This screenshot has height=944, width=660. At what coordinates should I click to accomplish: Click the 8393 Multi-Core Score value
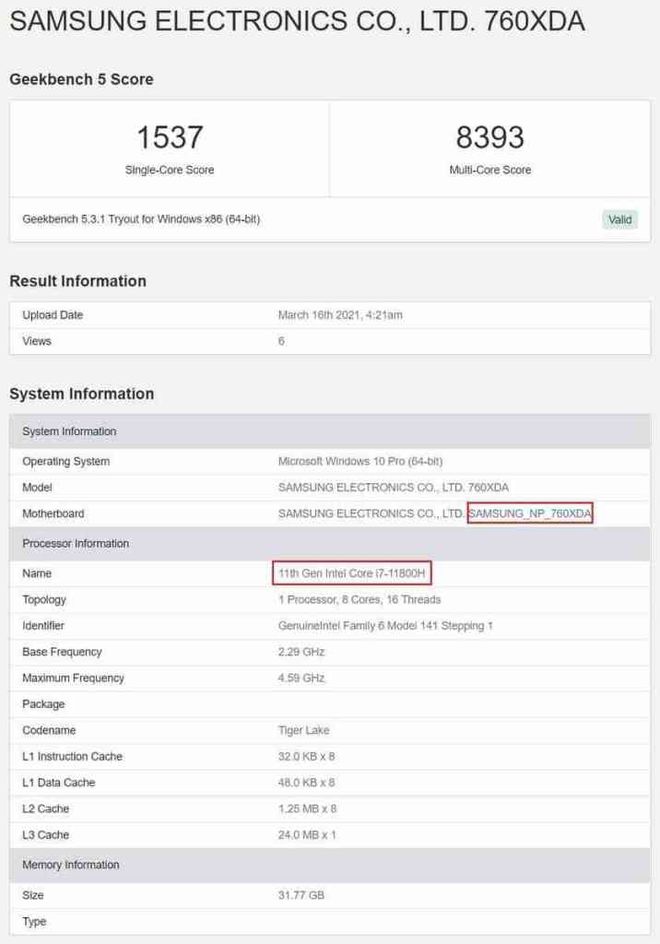pyautogui.click(x=489, y=137)
